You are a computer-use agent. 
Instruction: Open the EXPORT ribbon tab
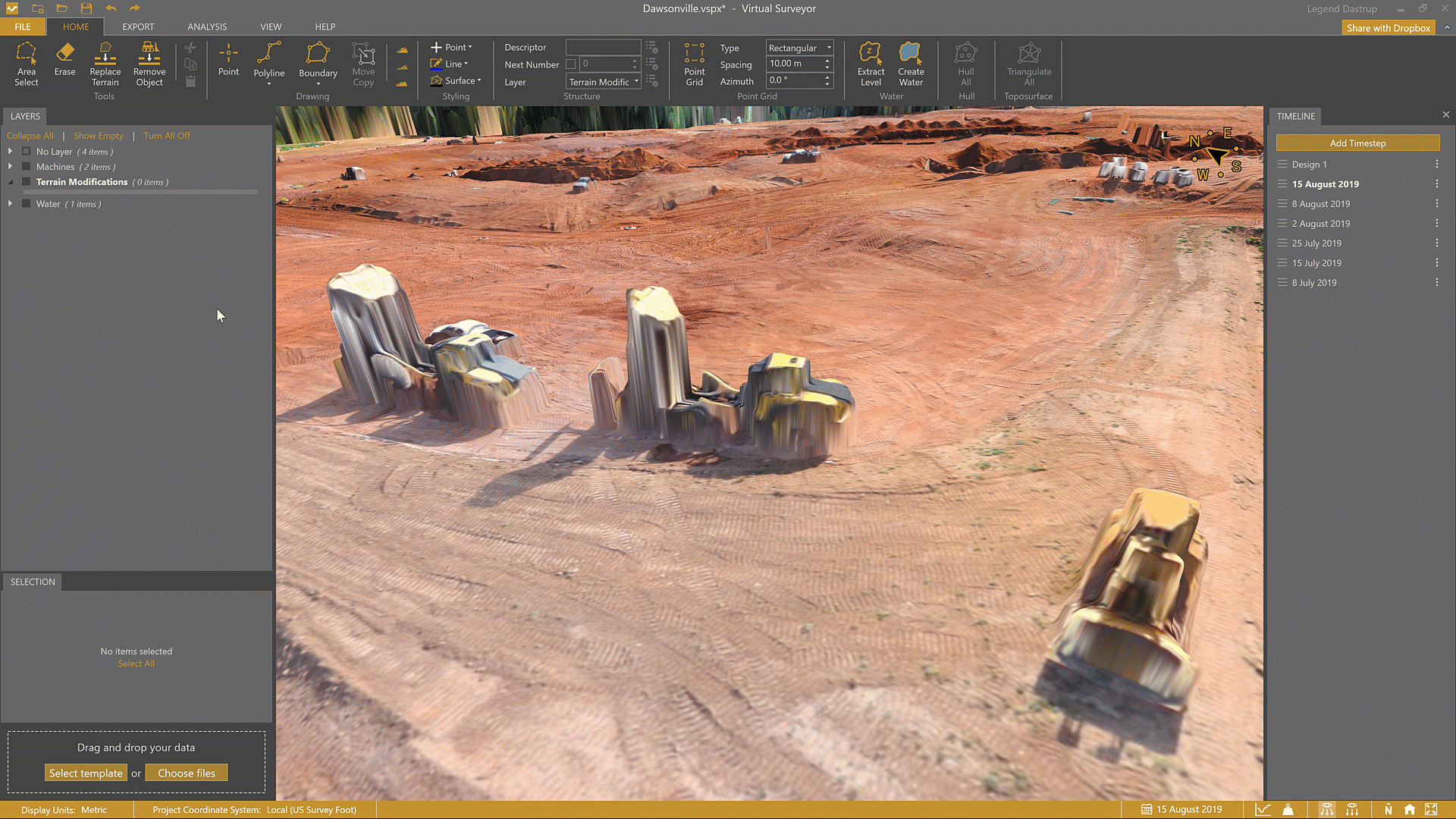[x=138, y=27]
